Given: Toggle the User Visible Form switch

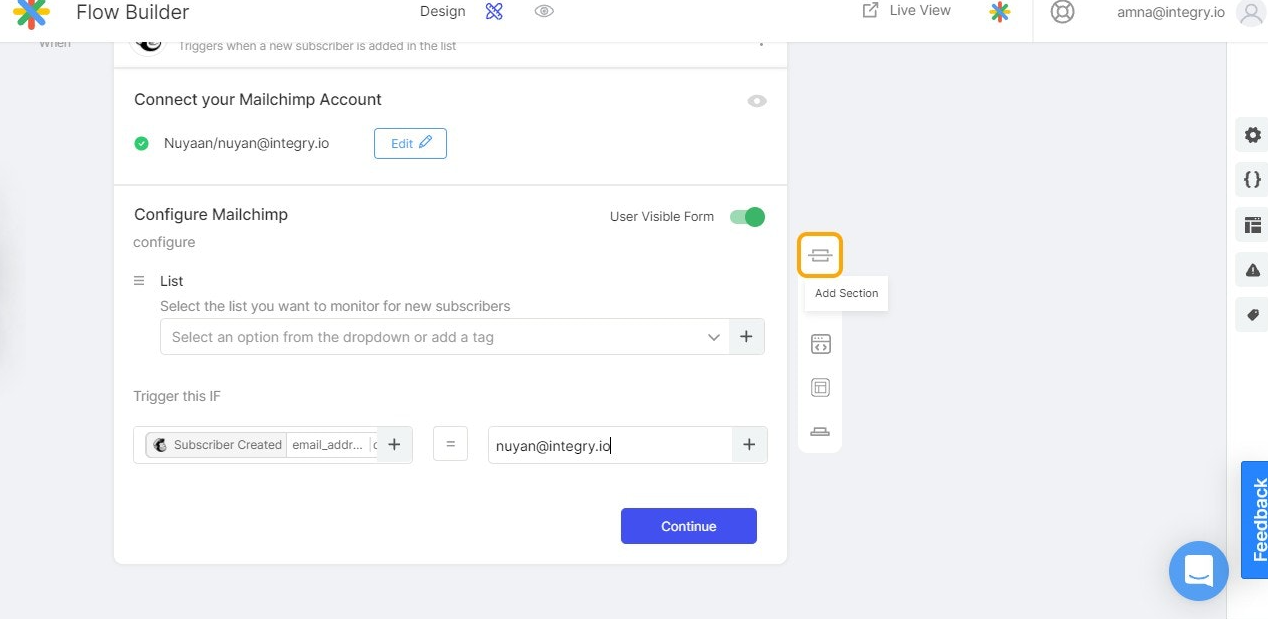Looking at the screenshot, I should pyautogui.click(x=747, y=217).
